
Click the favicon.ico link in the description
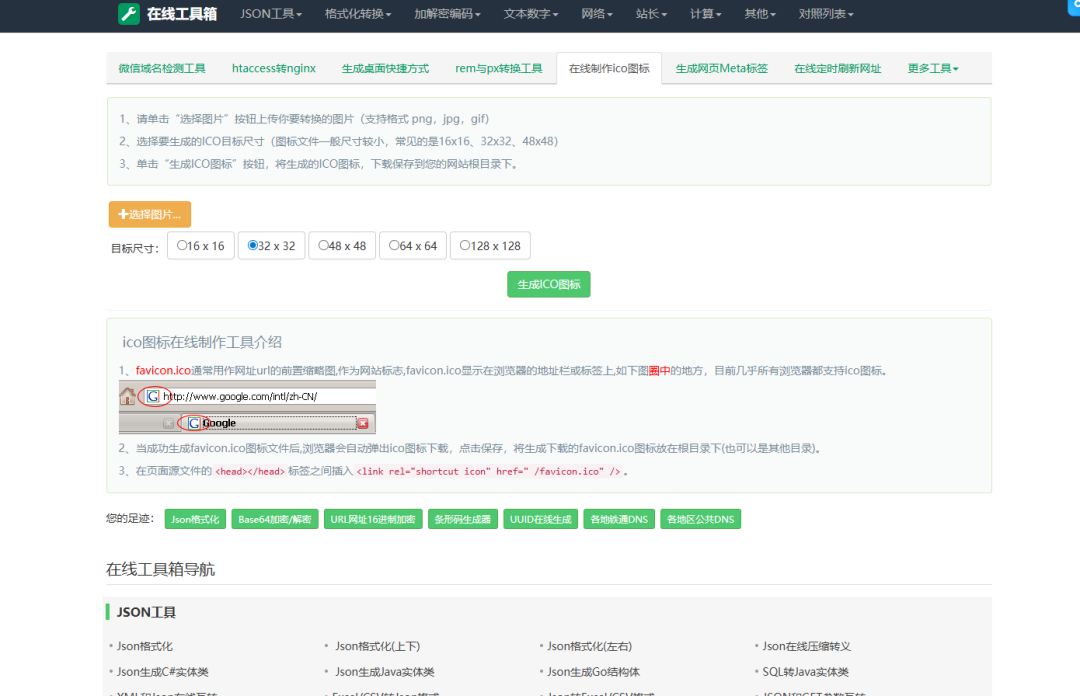[162, 369]
